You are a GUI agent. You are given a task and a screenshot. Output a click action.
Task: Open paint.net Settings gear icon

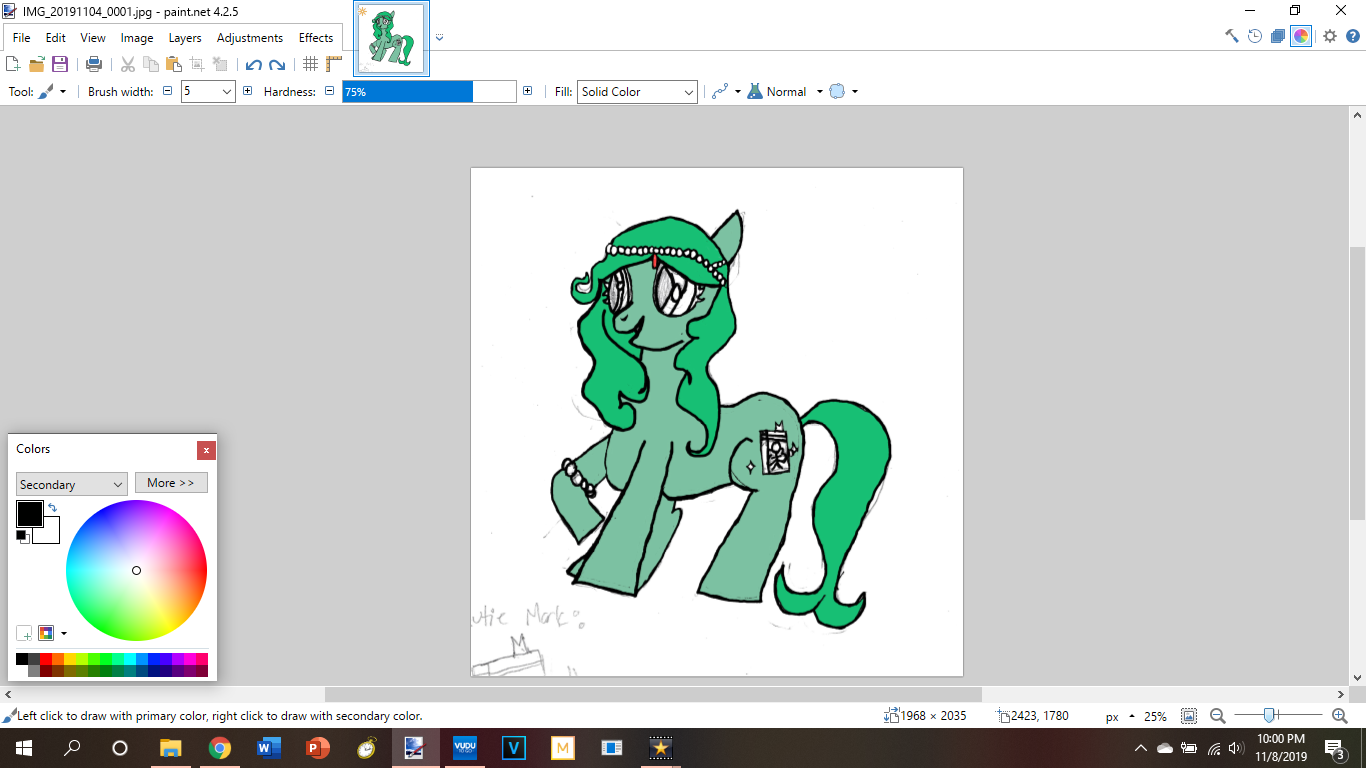1329,36
